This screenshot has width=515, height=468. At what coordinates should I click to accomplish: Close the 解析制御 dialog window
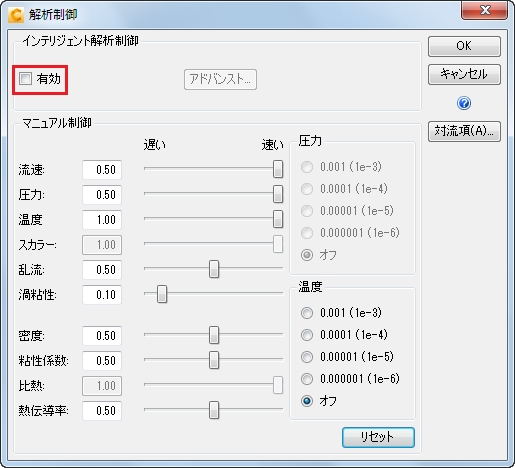tap(485, 10)
